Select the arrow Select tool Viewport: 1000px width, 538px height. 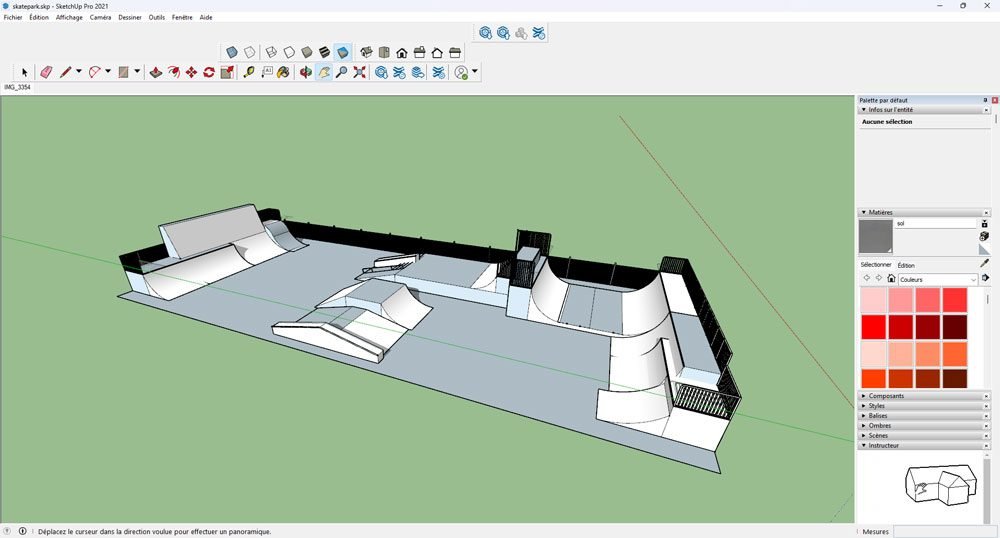pyautogui.click(x=24, y=72)
